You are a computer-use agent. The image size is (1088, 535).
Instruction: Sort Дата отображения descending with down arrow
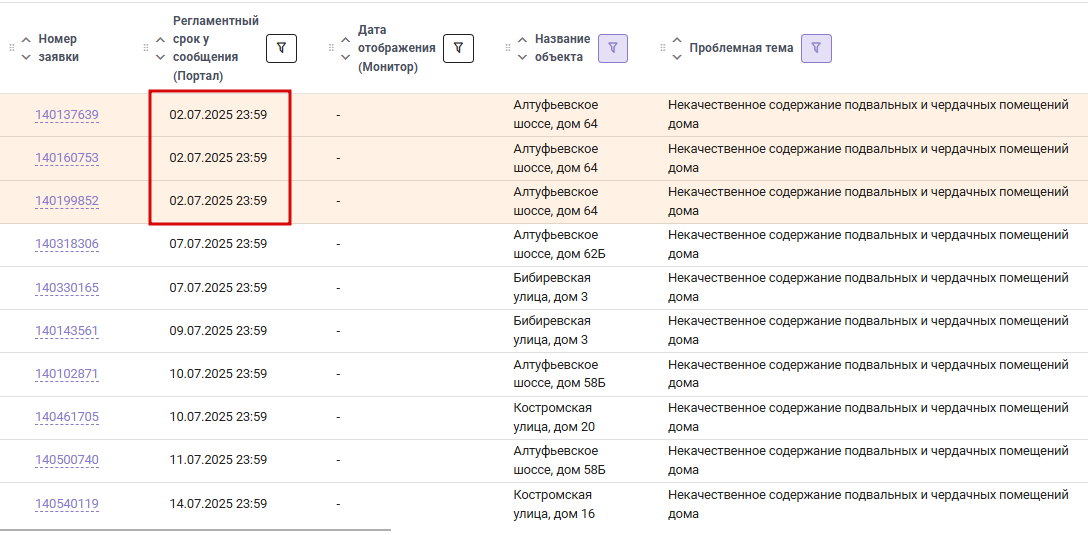346,58
